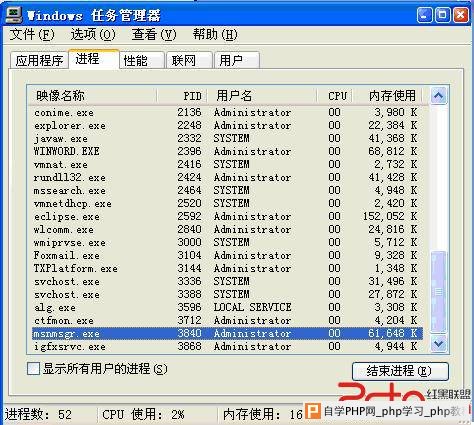Viewport: 474px width, 425px height.
Task: Click the 进程数: 52 status bar entry
Action: 38,414
